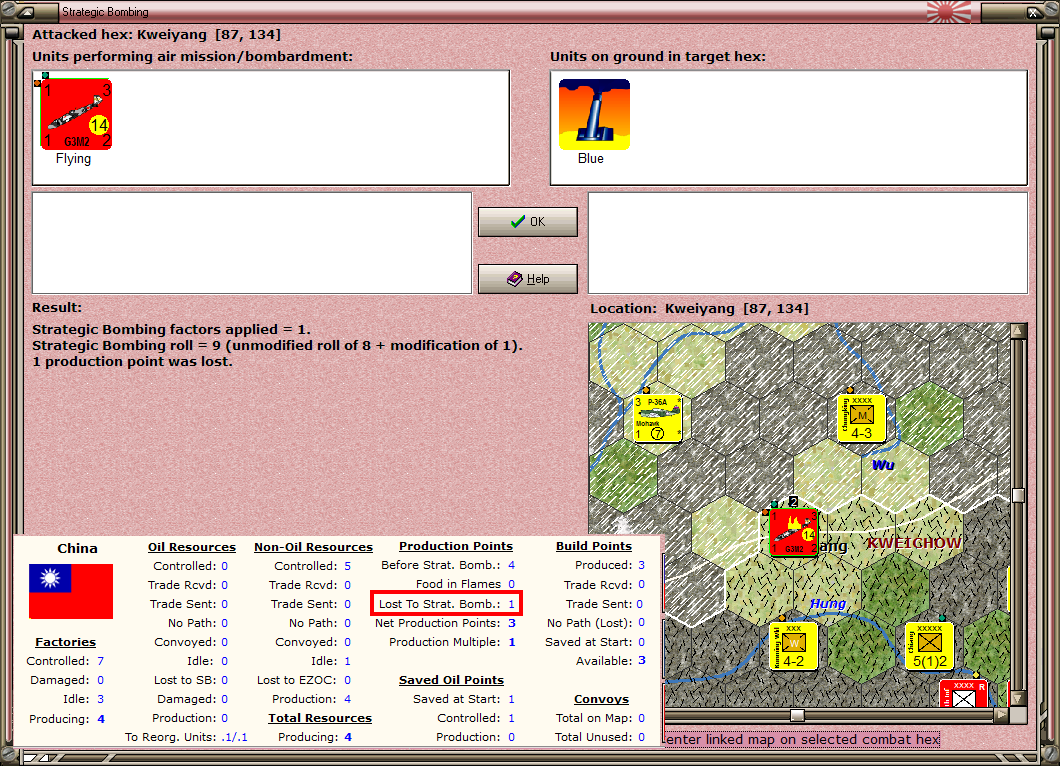Click the Production Points heading
The width and height of the screenshot is (1060, 766).
pyautogui.click(x=456, y=546)
